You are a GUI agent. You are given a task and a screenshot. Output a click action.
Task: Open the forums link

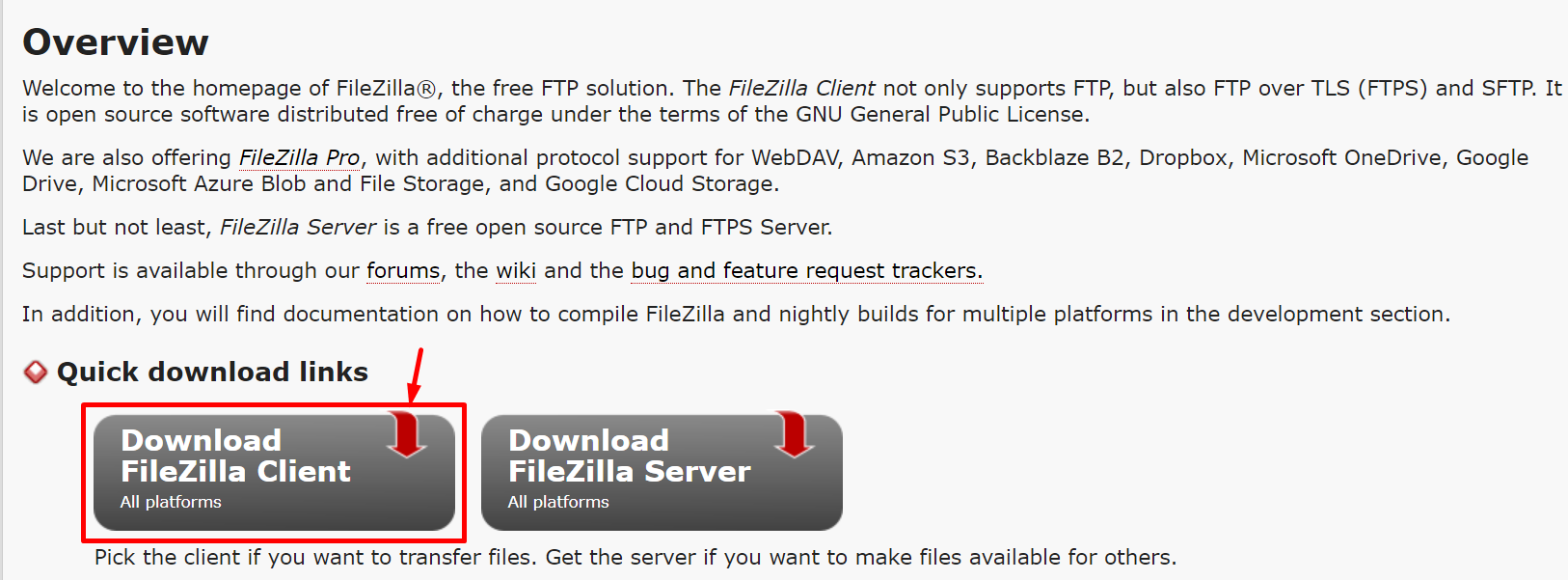tap(403, 270)
